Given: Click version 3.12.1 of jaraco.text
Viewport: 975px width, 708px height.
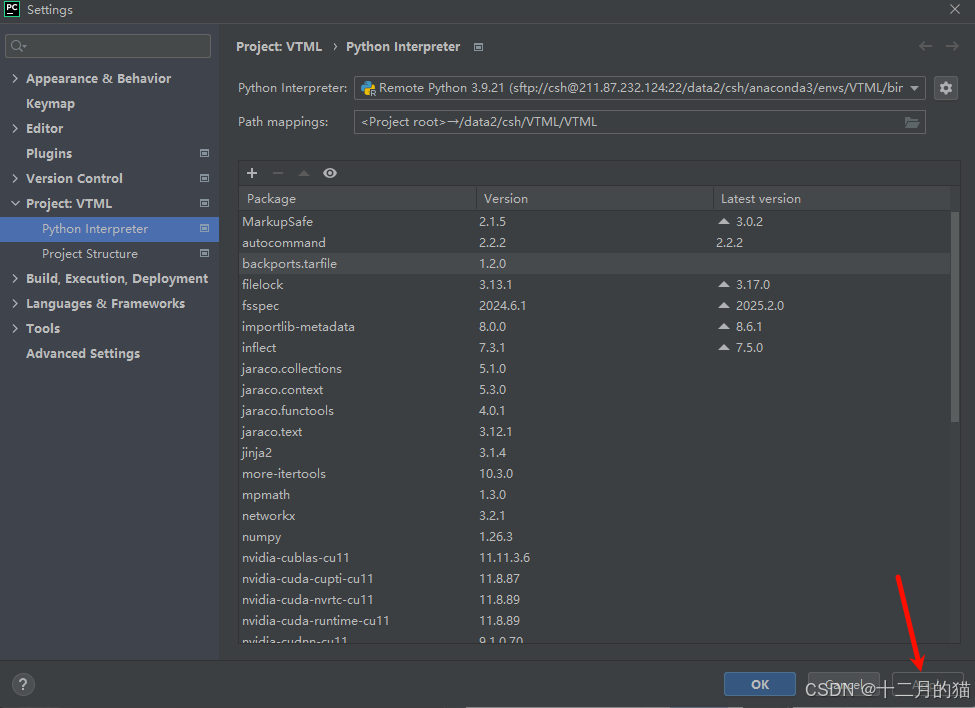Looking at the screenshot, I should click(496, 431).
